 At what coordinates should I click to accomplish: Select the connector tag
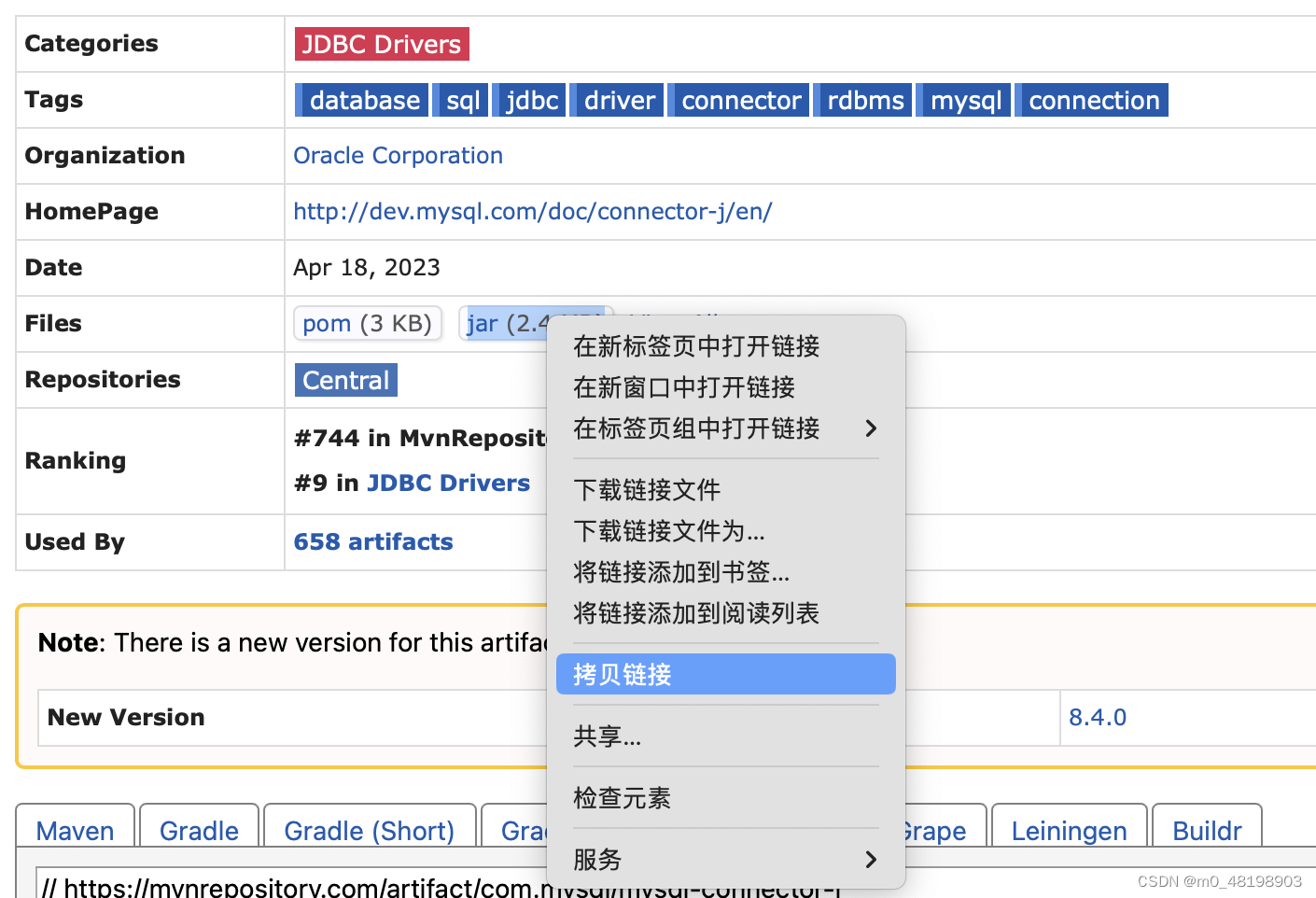coord(738,100)
